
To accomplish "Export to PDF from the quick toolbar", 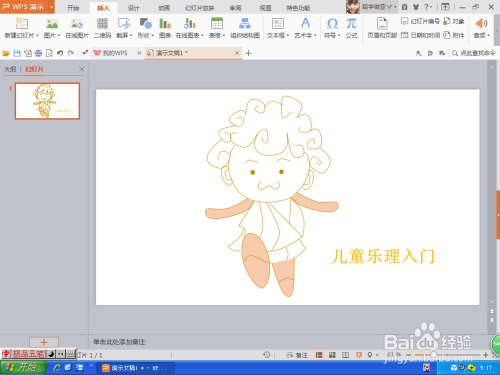I will (x=28, y=53).
